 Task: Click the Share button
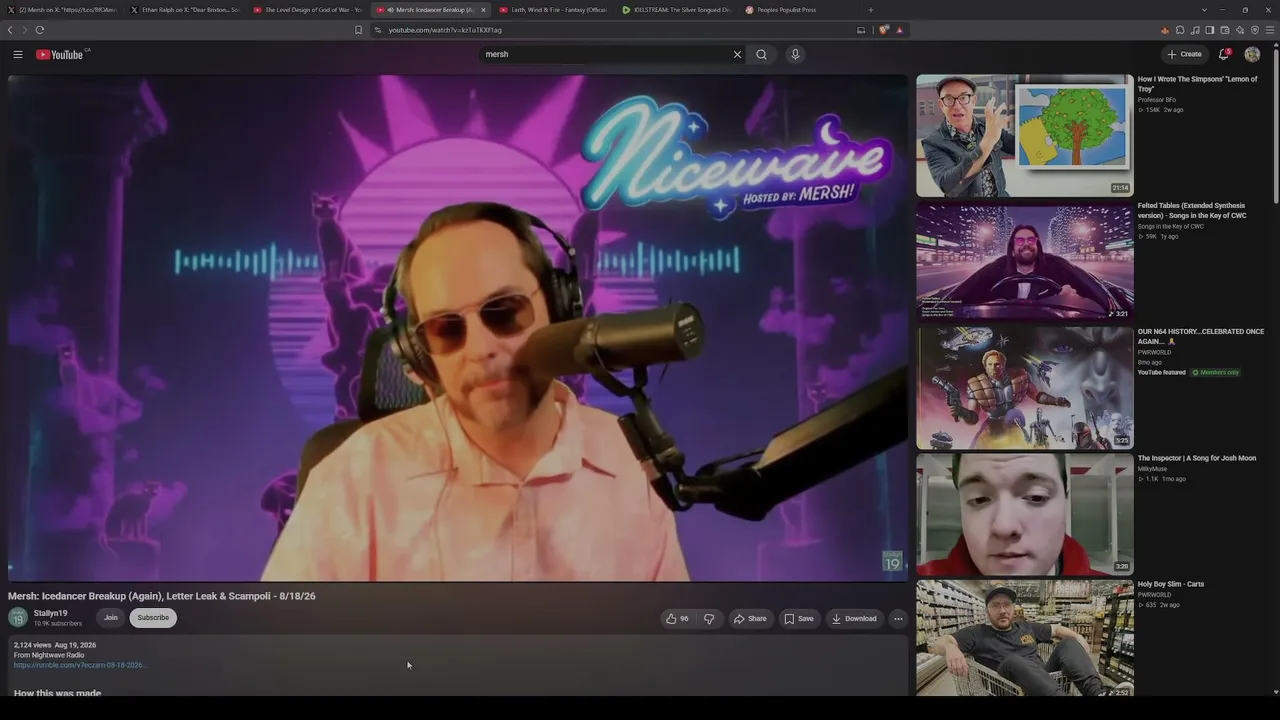tap(750, 618)
